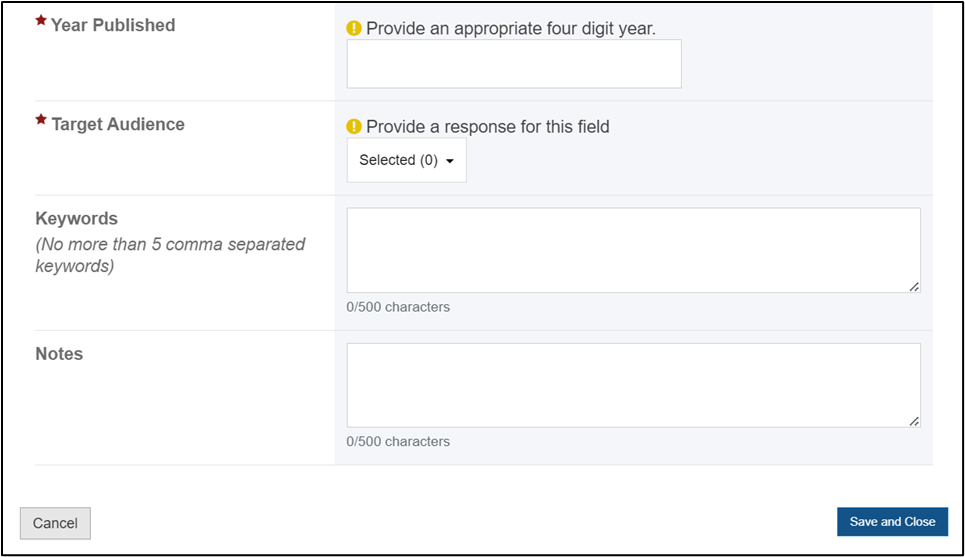The image size is (965, 557).
Task: Click the character counter under the Keywords box
Action: click(x=398, y=307)
